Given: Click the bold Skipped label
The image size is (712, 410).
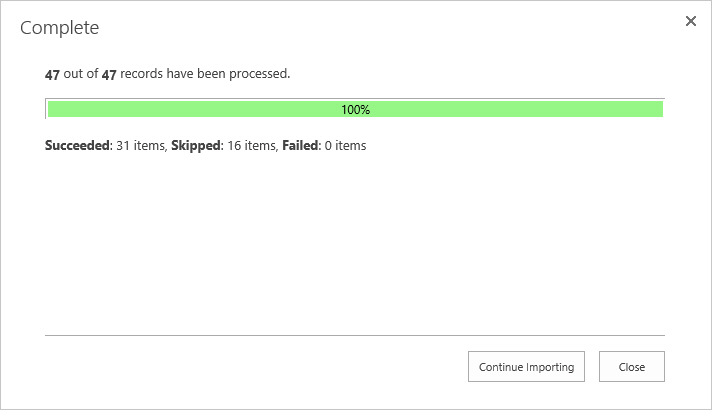Looking at the screenshot, I should click(195, 146).
